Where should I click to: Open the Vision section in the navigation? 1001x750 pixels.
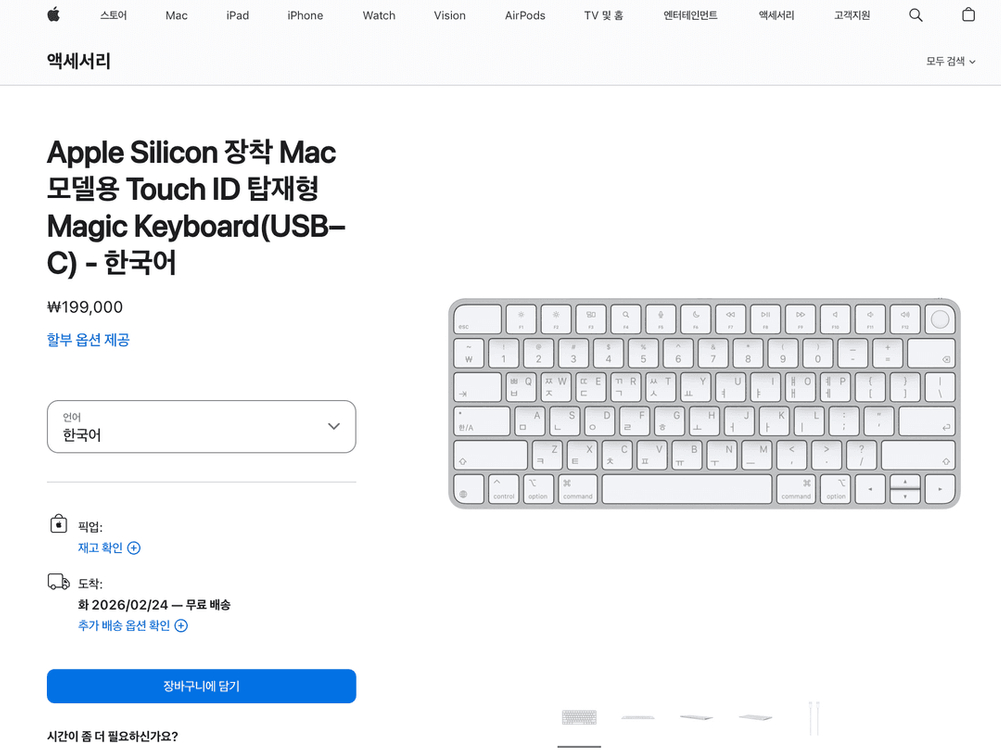pos(449,15)
